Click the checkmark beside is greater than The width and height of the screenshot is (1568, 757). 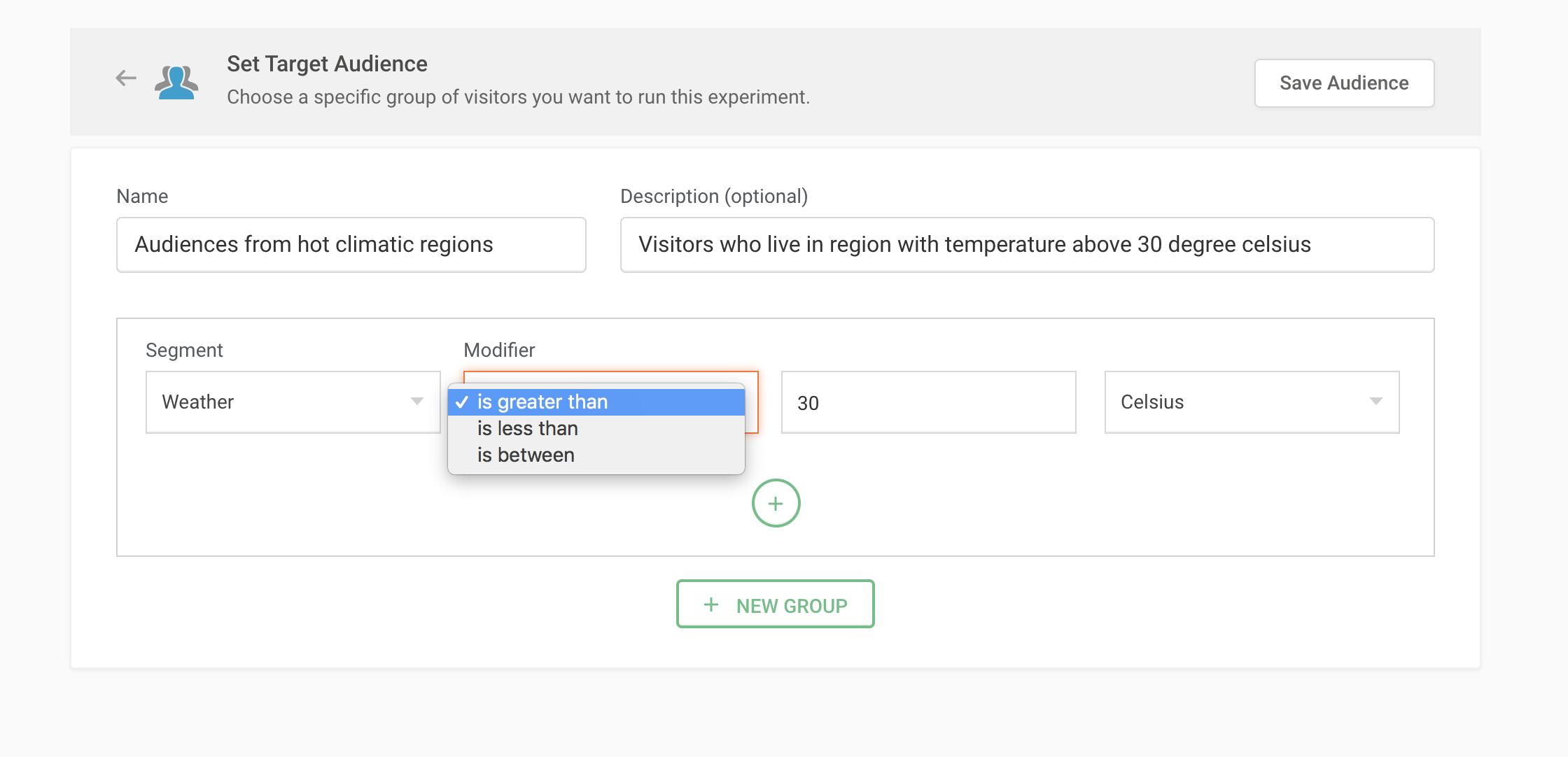click(x=462, y=402)
